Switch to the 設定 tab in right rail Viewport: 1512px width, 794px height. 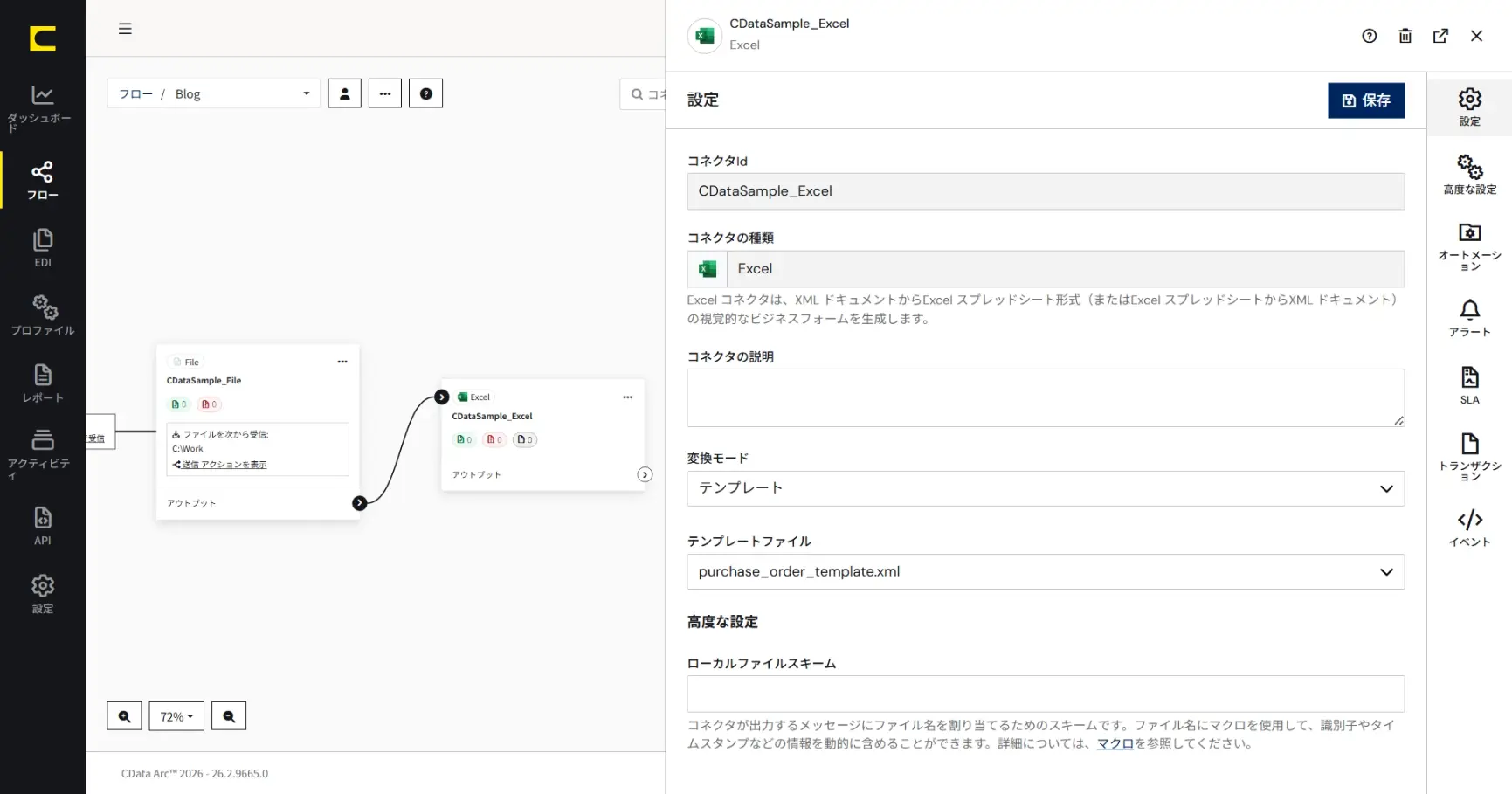pos(1470,107)
